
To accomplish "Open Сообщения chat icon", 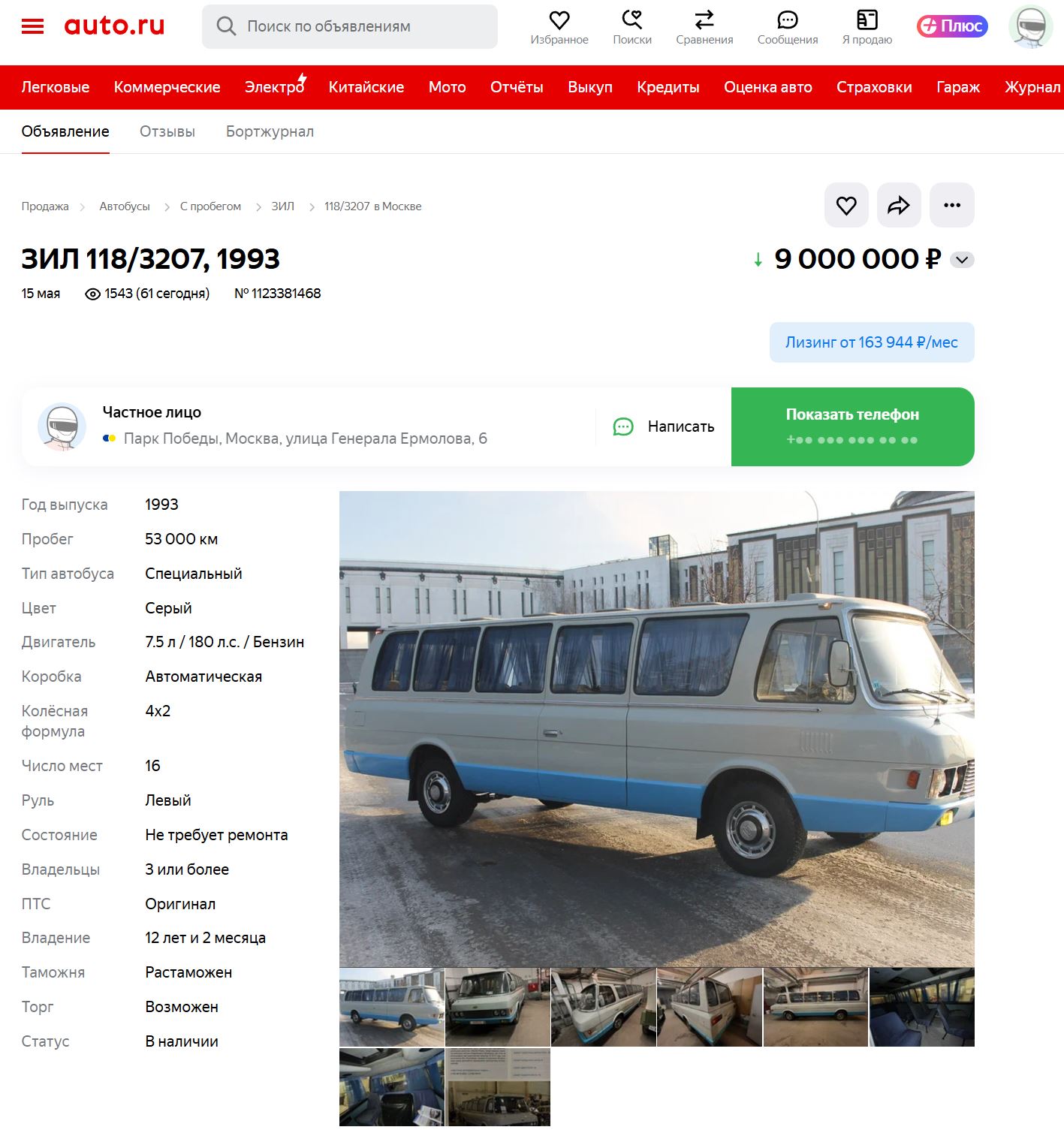I will tap(787, 20).
